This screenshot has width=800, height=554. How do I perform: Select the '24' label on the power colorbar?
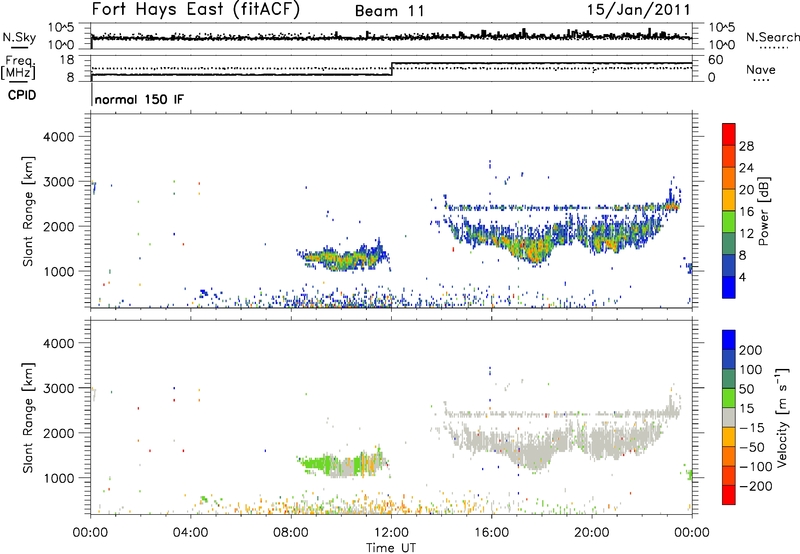[746, 168]
